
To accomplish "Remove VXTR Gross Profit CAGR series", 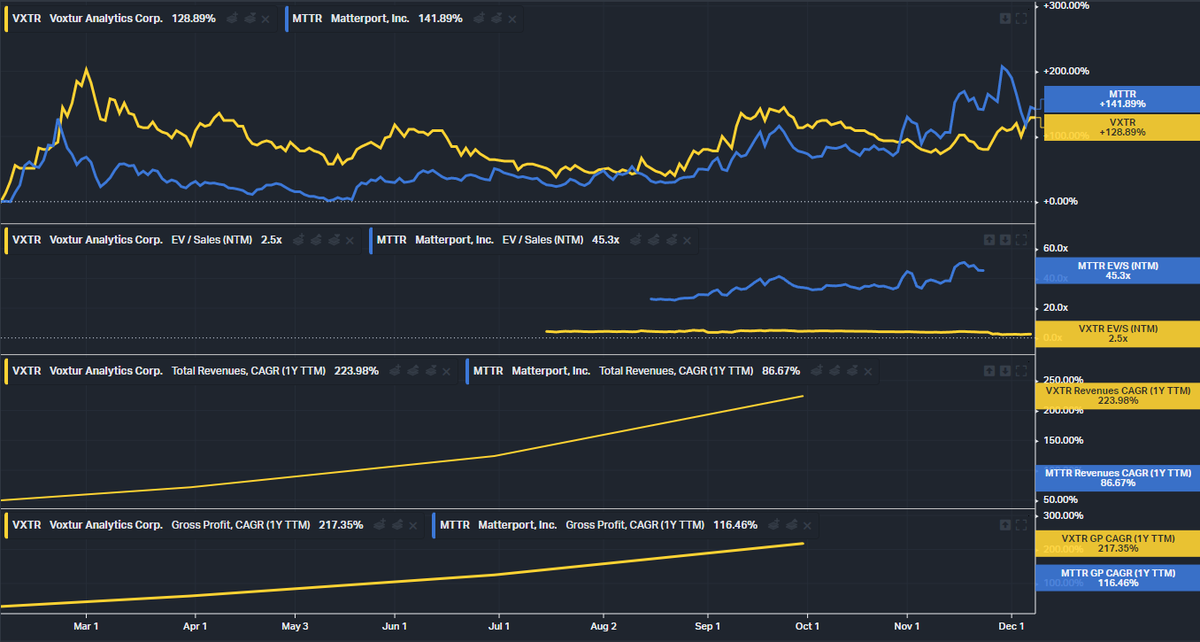I will [x=412, y=525].
